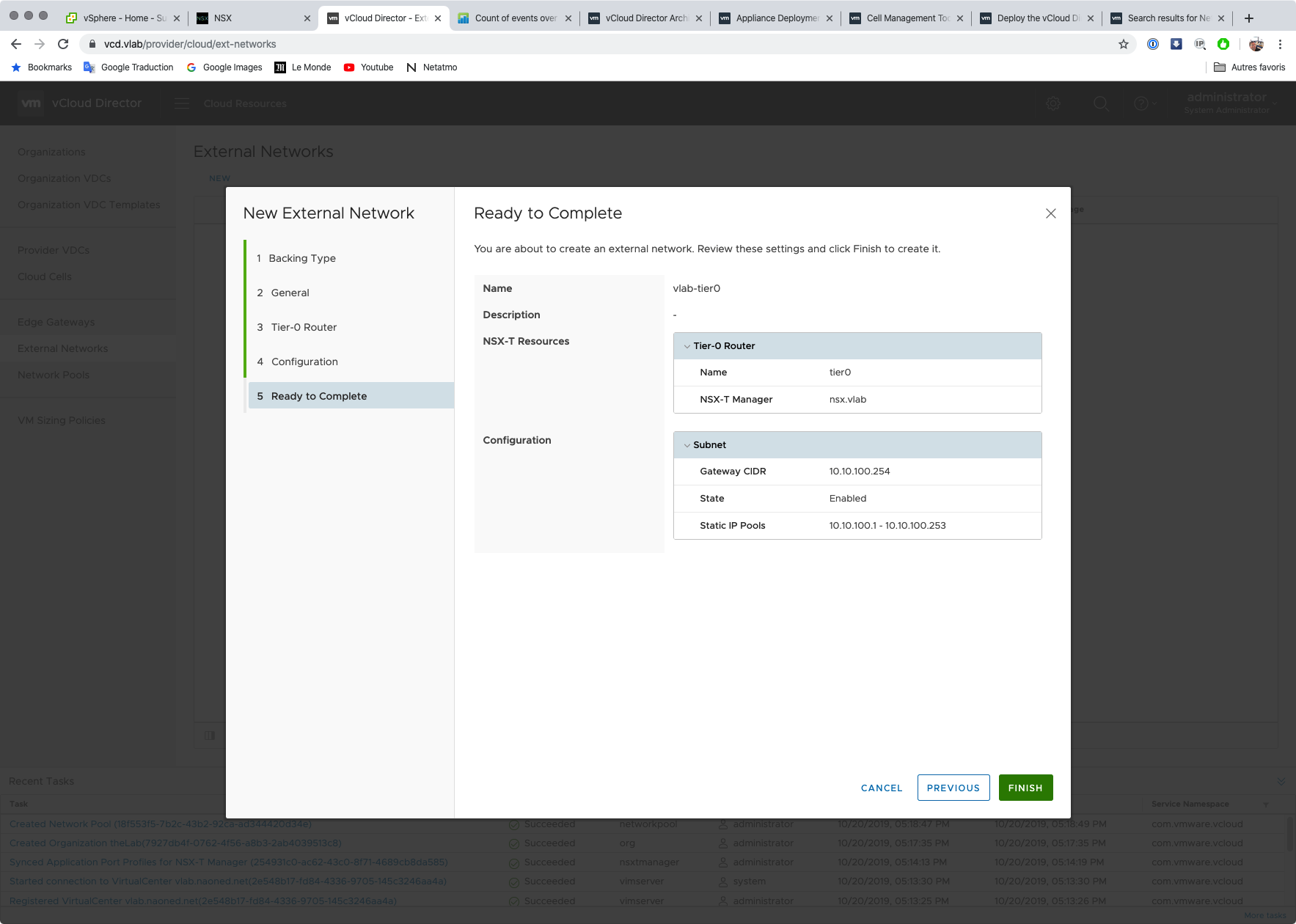Open the help question mark menu

pos(1145,103)
